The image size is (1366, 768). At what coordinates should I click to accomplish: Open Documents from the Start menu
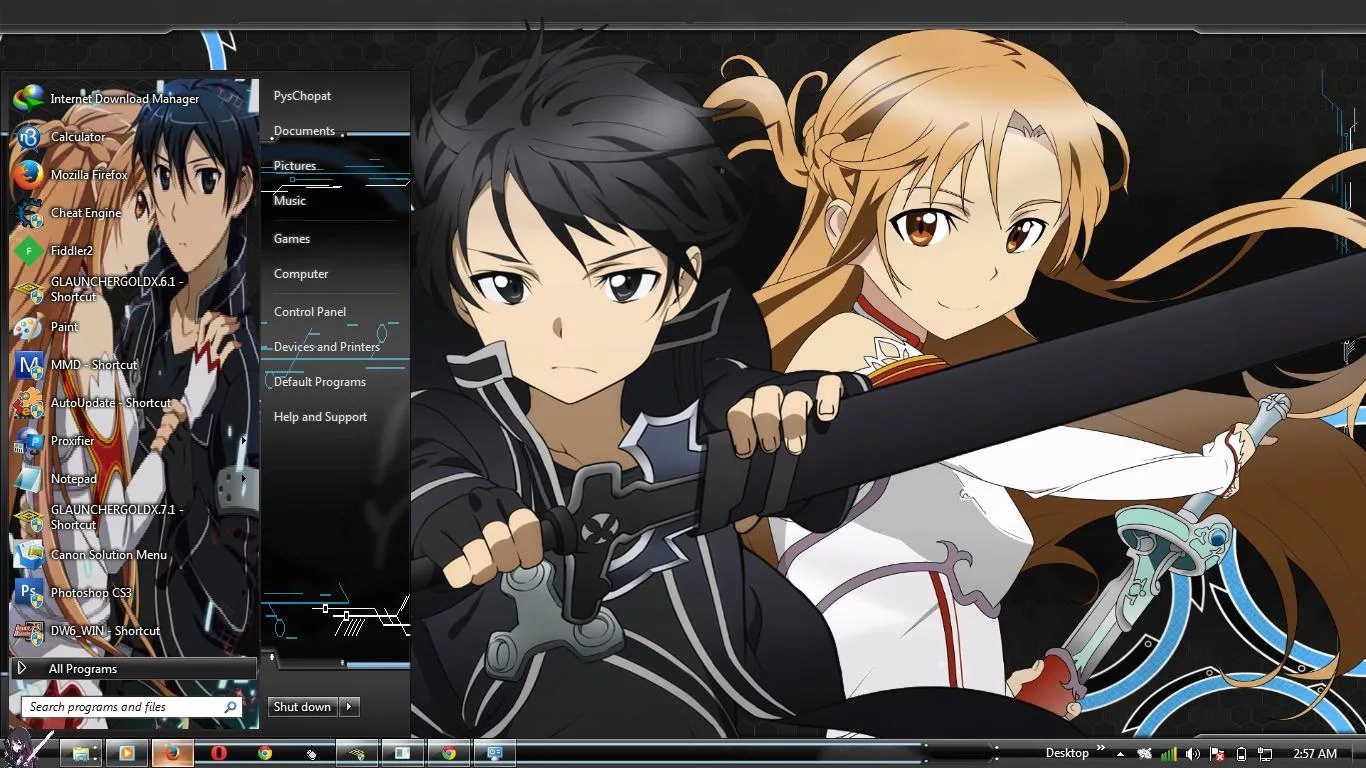[x=305, y=131]
